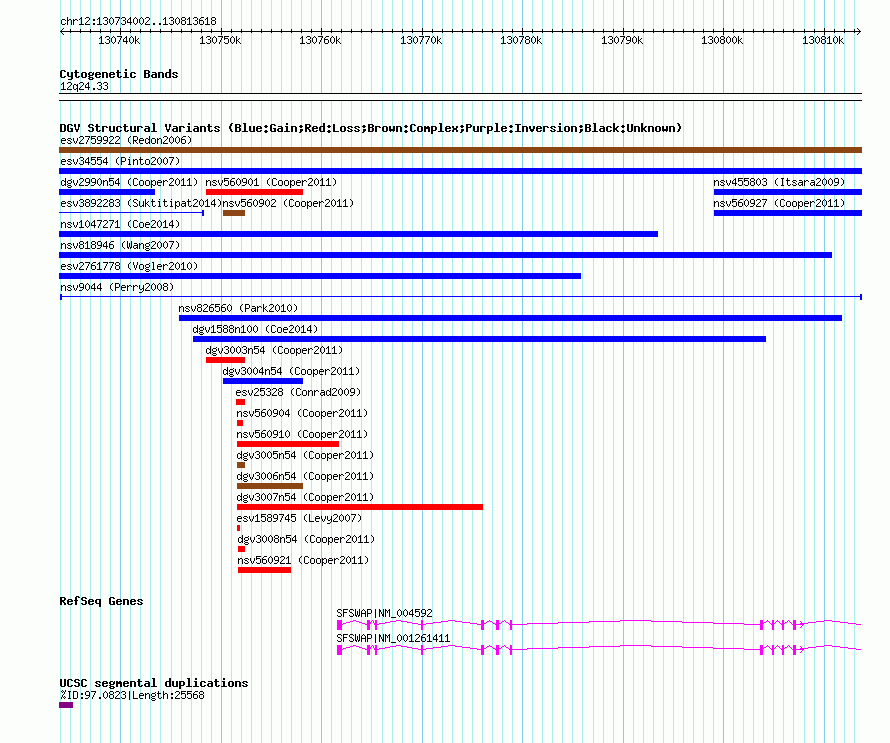Screen dimensions: 890x743
Task: Click the red nsv560910 loss bar
Action: (x=288, y=444)
